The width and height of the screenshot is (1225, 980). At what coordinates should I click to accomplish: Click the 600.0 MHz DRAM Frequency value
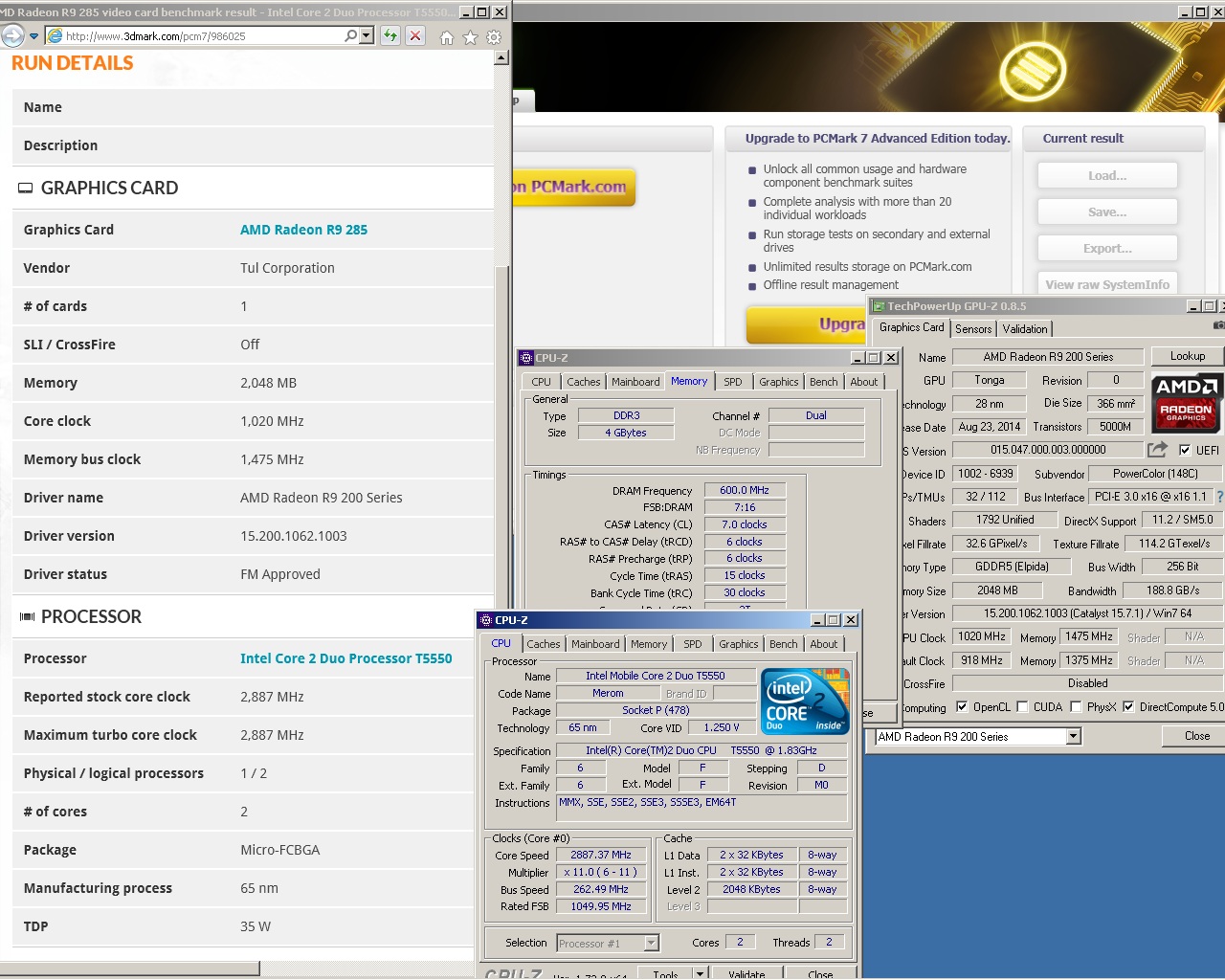(x=744, y=490)
